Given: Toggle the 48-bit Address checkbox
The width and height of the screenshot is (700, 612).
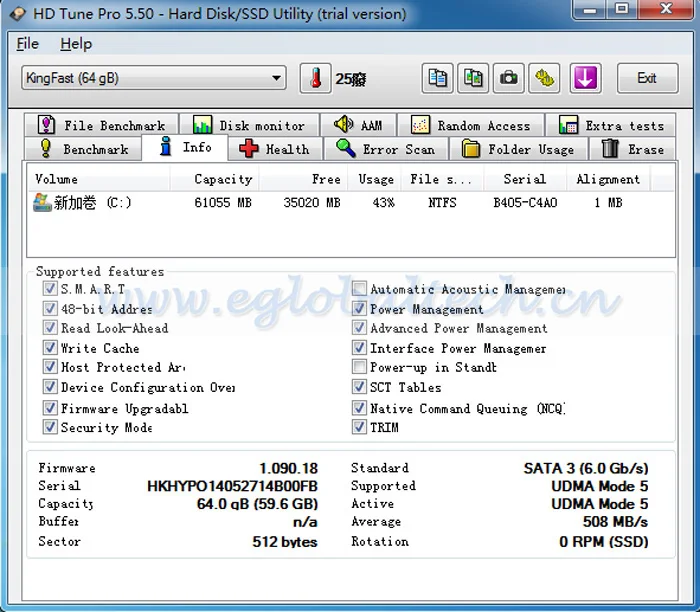Looking at the screenshot, I should pyautogui.click(x=50, y=308).
